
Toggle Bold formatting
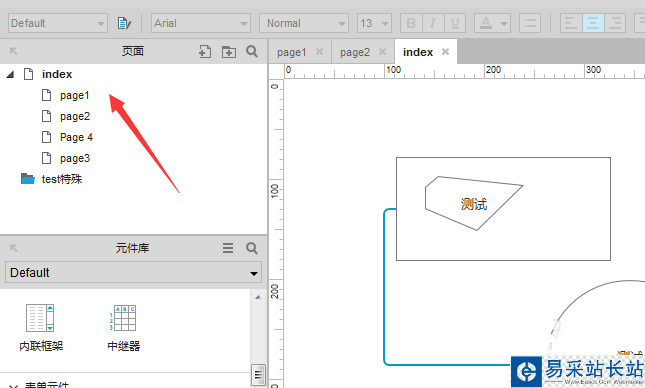411,23
